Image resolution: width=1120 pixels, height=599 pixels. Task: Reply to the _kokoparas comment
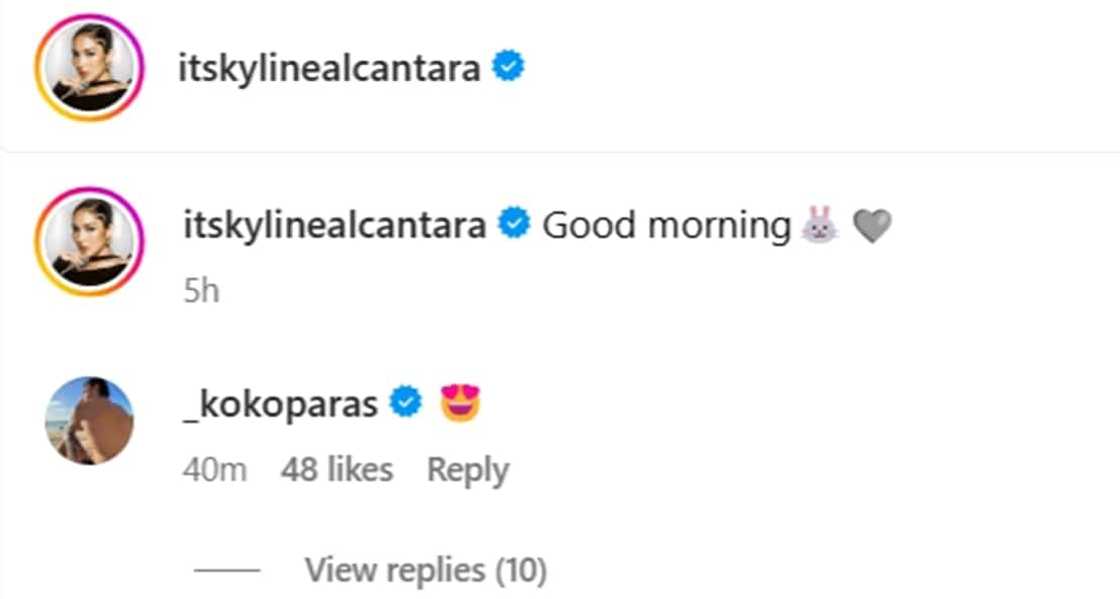(468, 469)
